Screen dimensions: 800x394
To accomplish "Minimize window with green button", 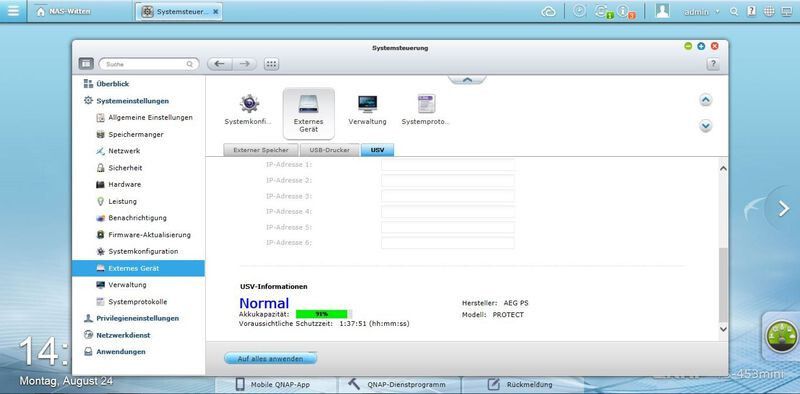I will [x=688, y=46].
